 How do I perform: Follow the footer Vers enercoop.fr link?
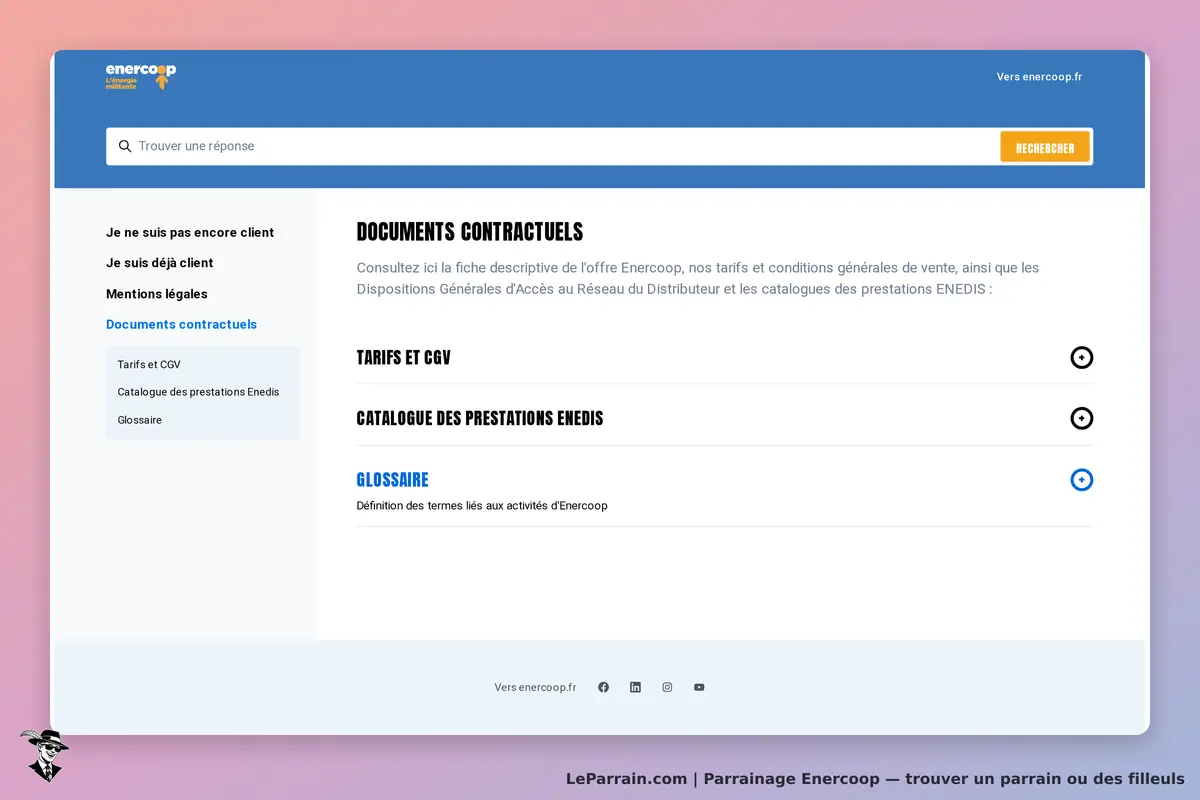(x=535, y=687)
